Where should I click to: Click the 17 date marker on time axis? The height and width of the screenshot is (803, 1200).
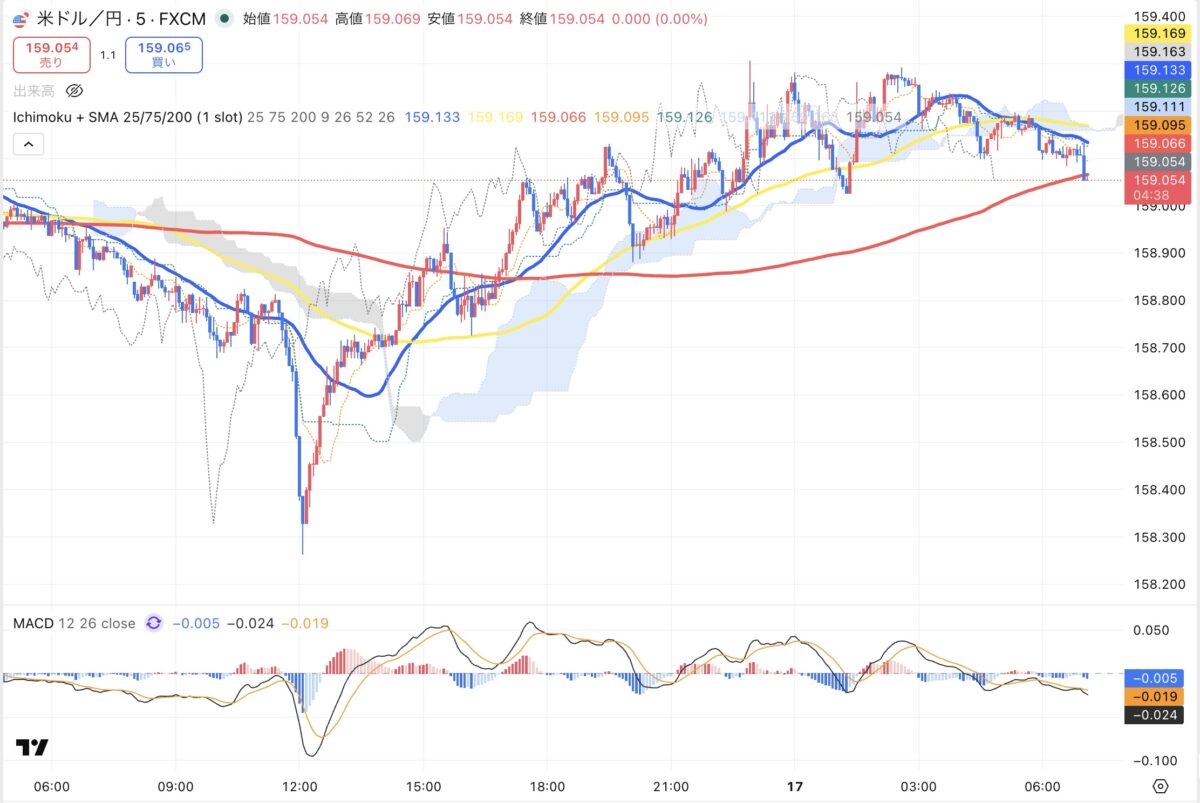[x=796, y=786]
